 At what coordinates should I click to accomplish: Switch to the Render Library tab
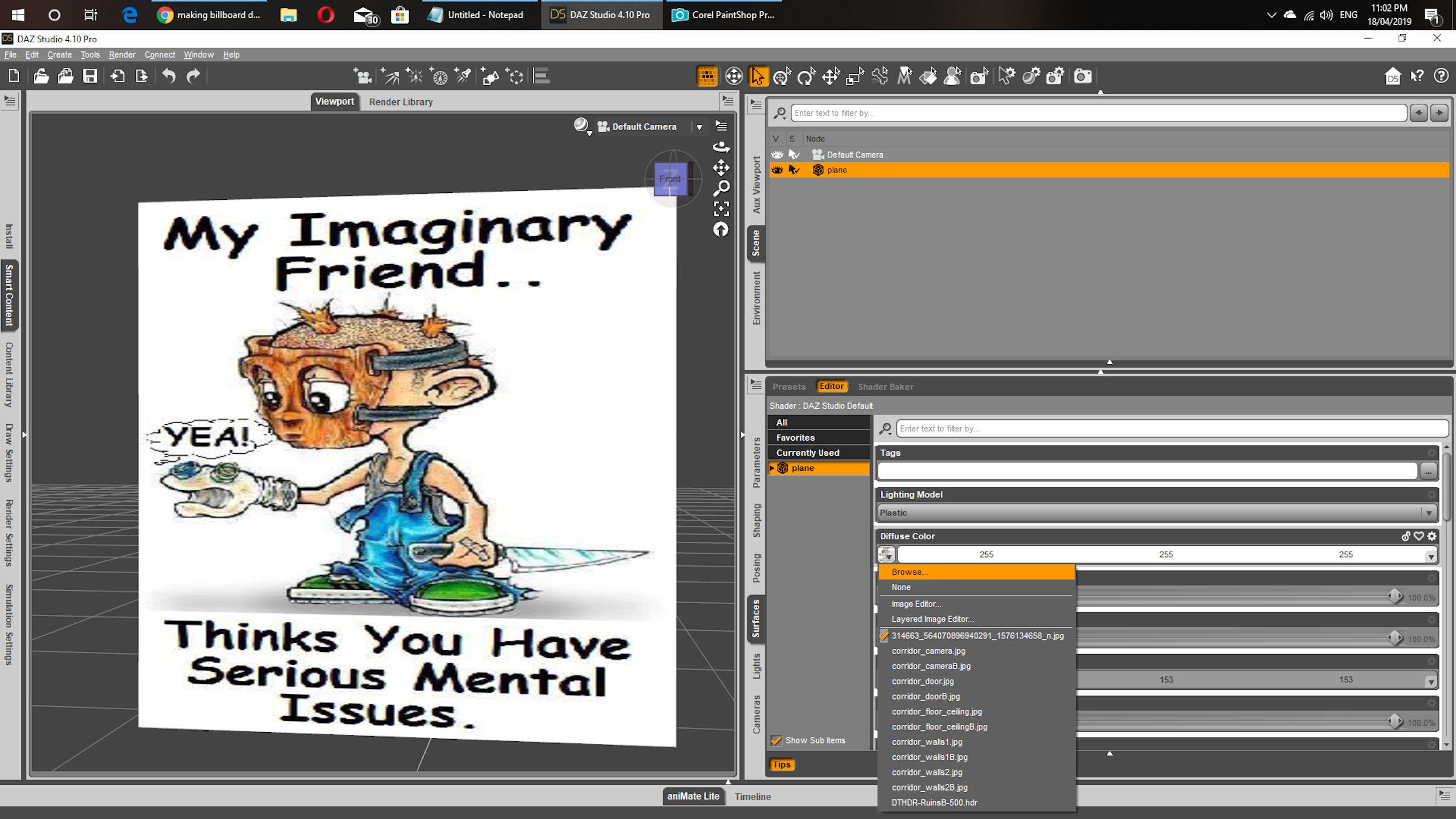pos(401,102)
